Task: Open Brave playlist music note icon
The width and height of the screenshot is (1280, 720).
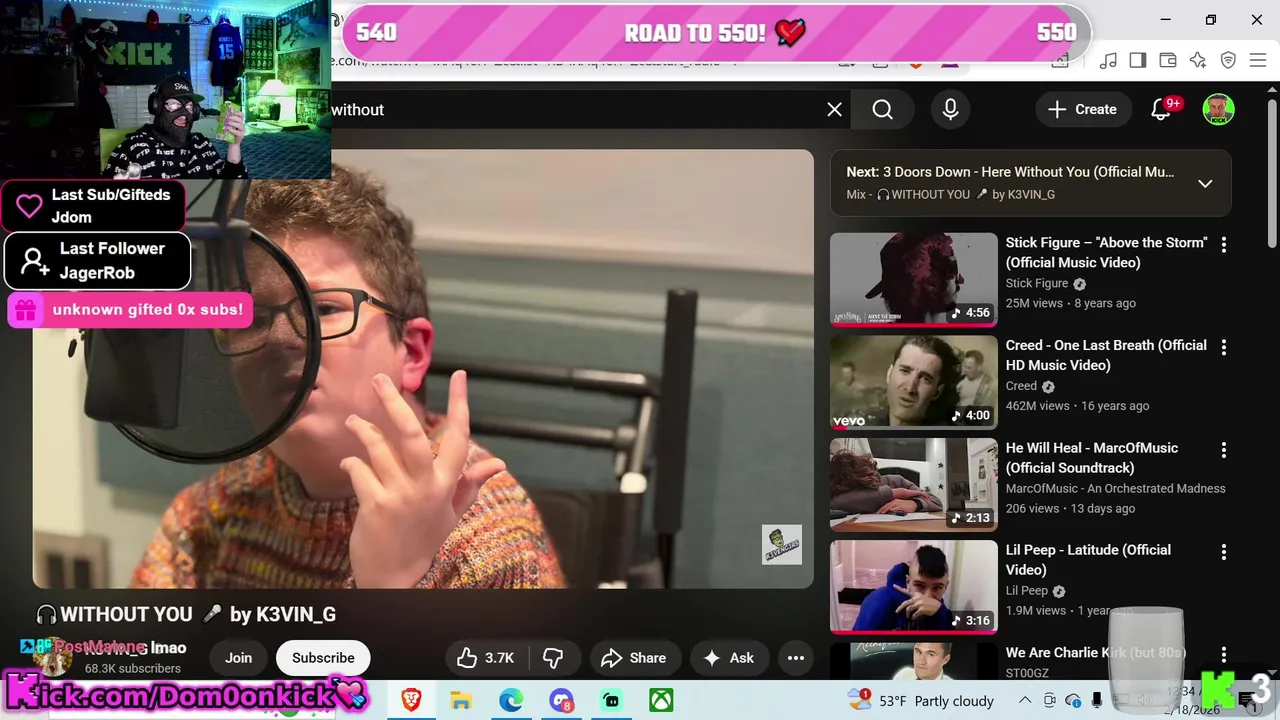Action: click(x=1108, y=60)
